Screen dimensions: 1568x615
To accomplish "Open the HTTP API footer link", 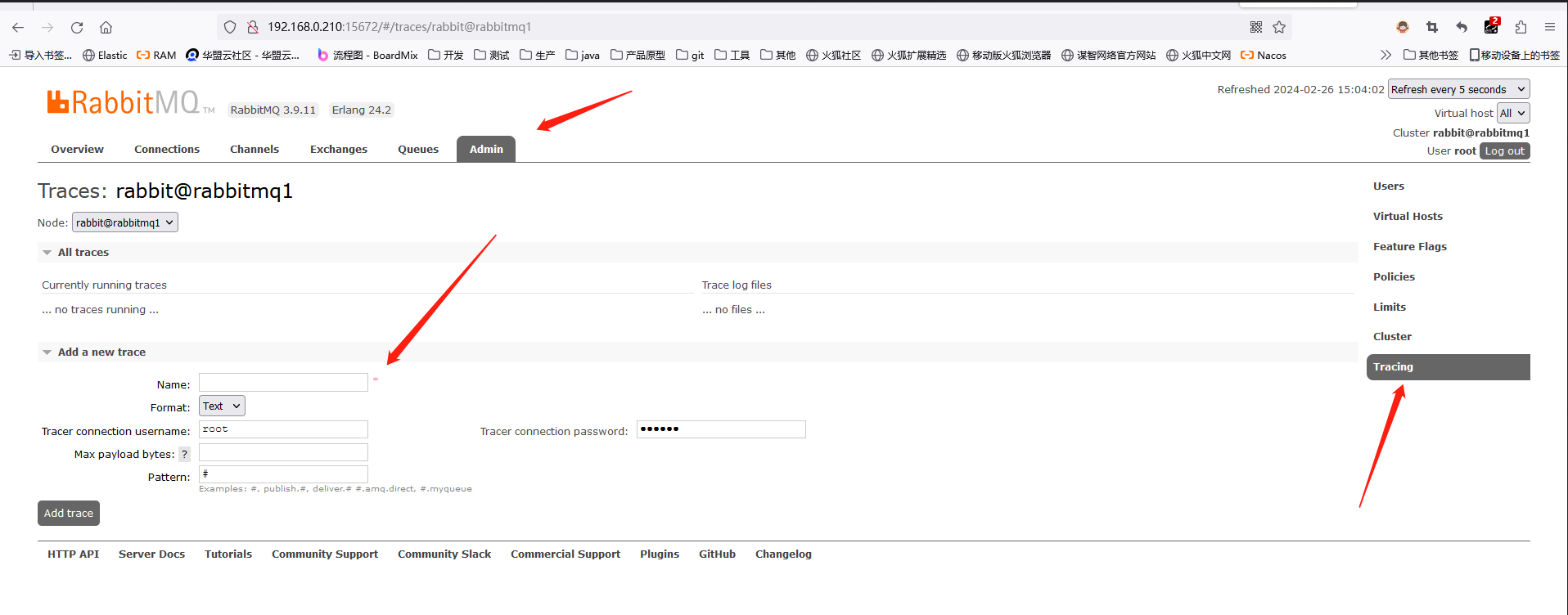I will (73, 554).
